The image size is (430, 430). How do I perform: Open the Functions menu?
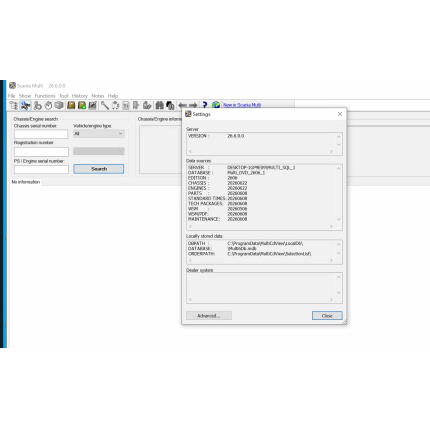(45, 96)
